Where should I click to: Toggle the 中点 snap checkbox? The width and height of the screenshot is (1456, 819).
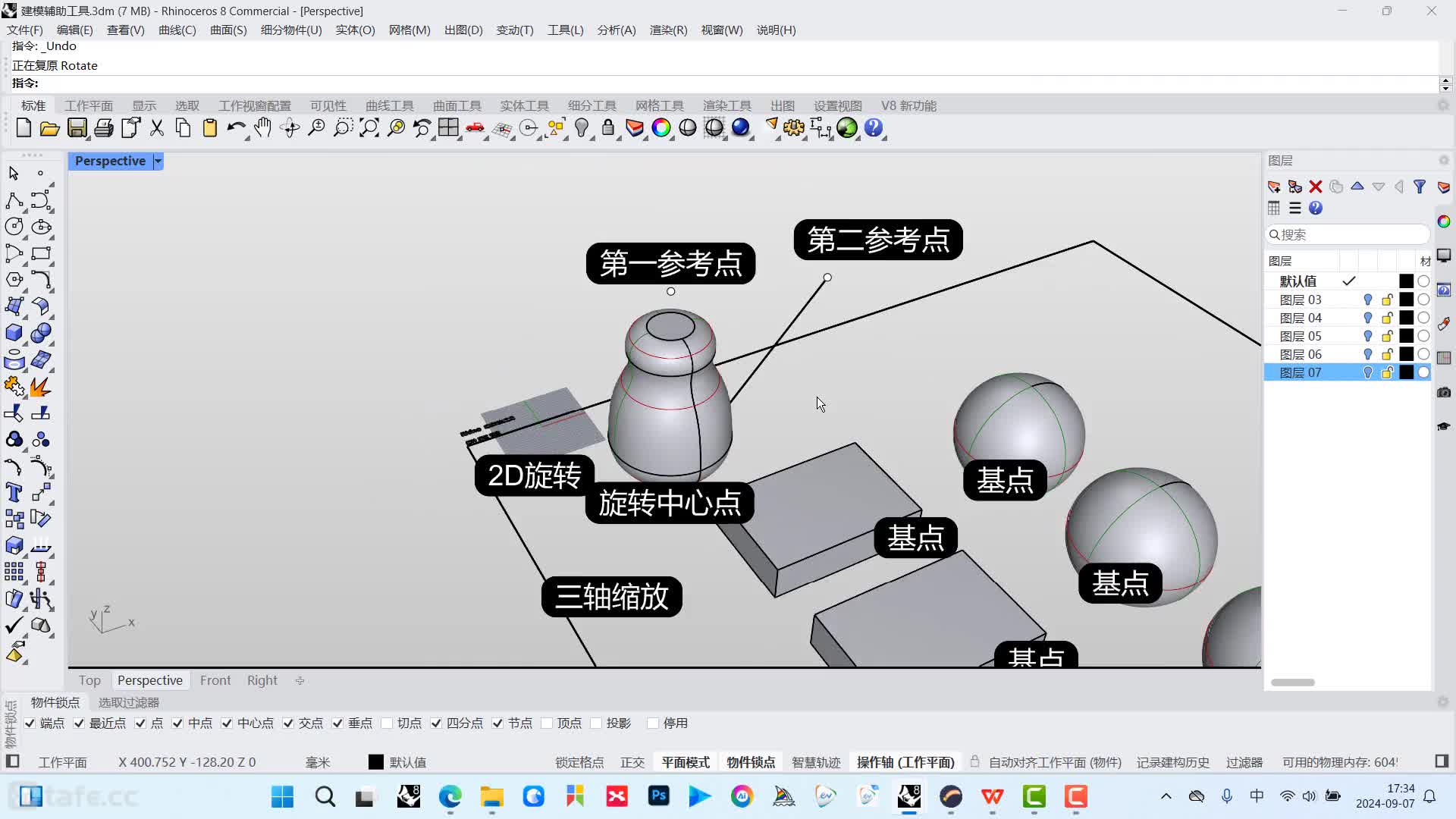coord(177,723)
